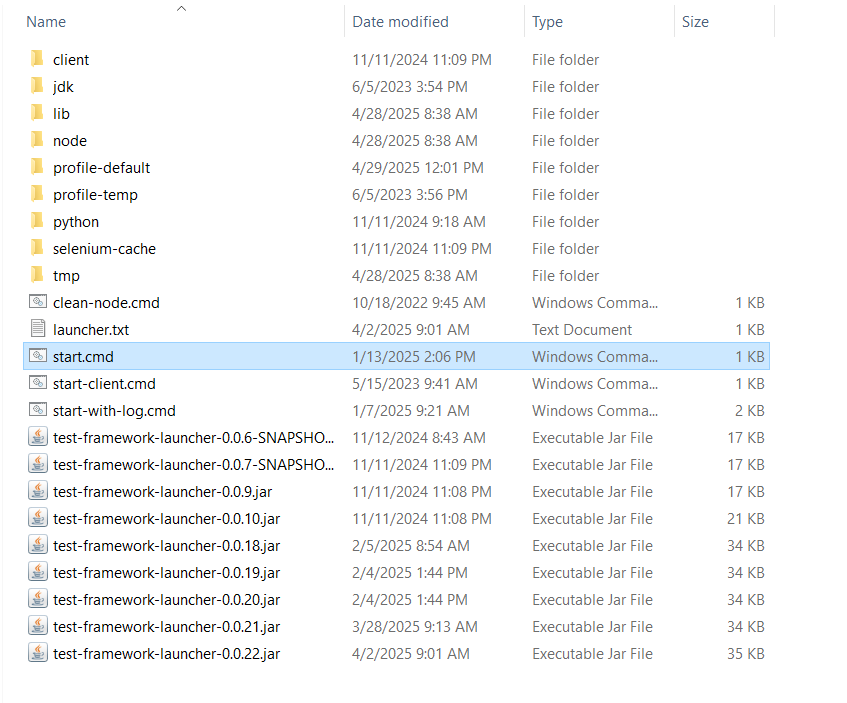
Task: Click the 2/5/2025 8:54 AM date cell
Action: (411, 546)
